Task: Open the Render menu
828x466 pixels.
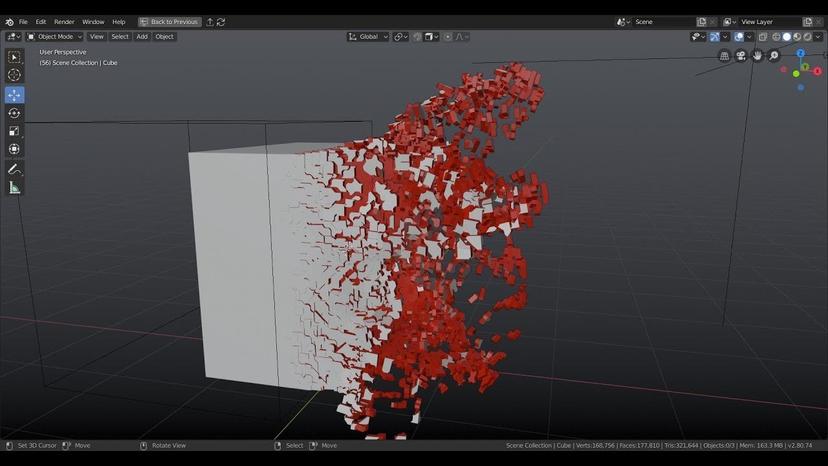Action: (x=64, y=21)
